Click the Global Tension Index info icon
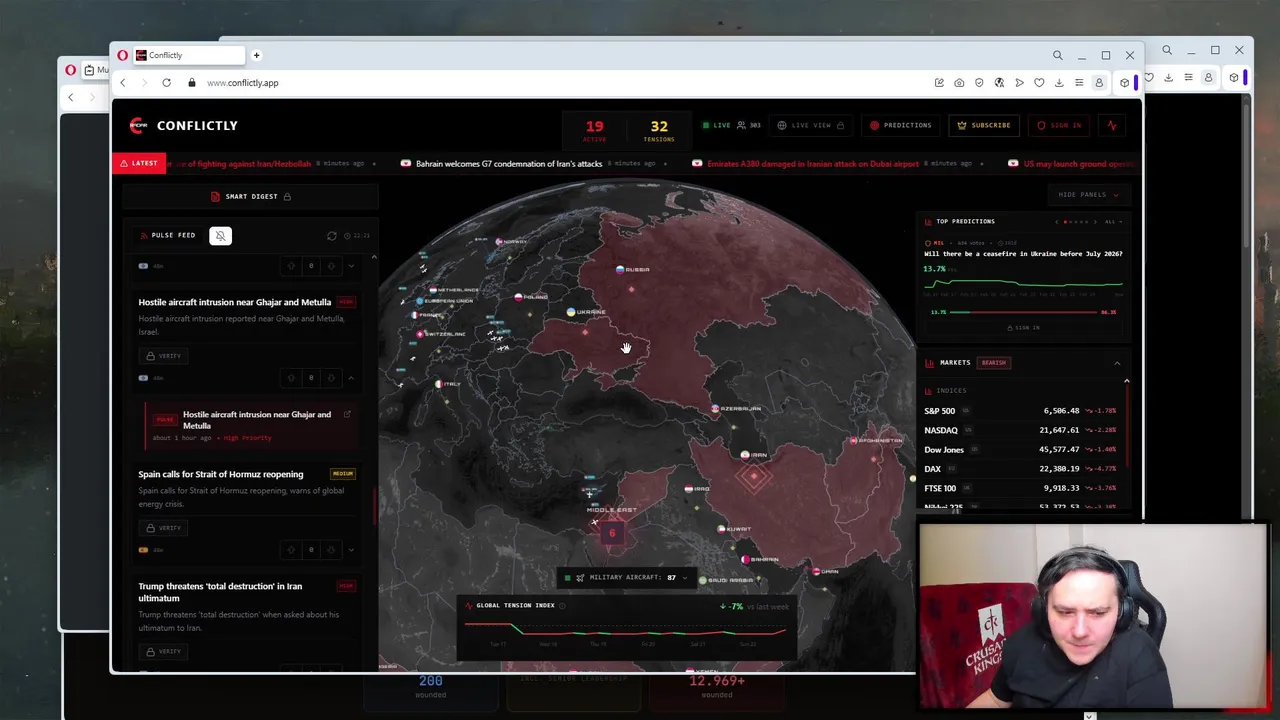This screenshot has height=720, width=1280. tap(562, 606)
